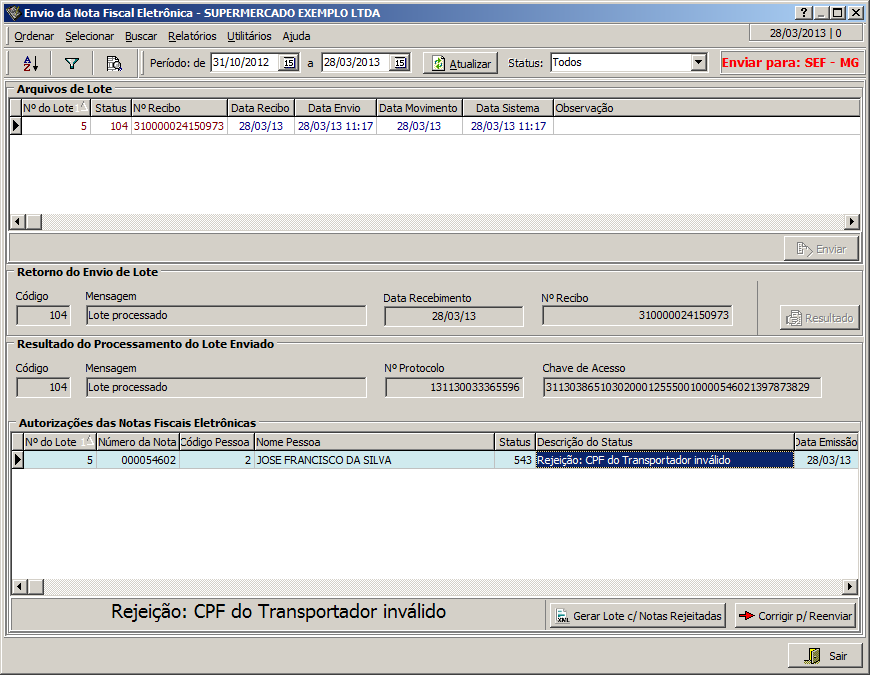
Task: Click the help question mark in title bar
Action: (x=802, y=13)
